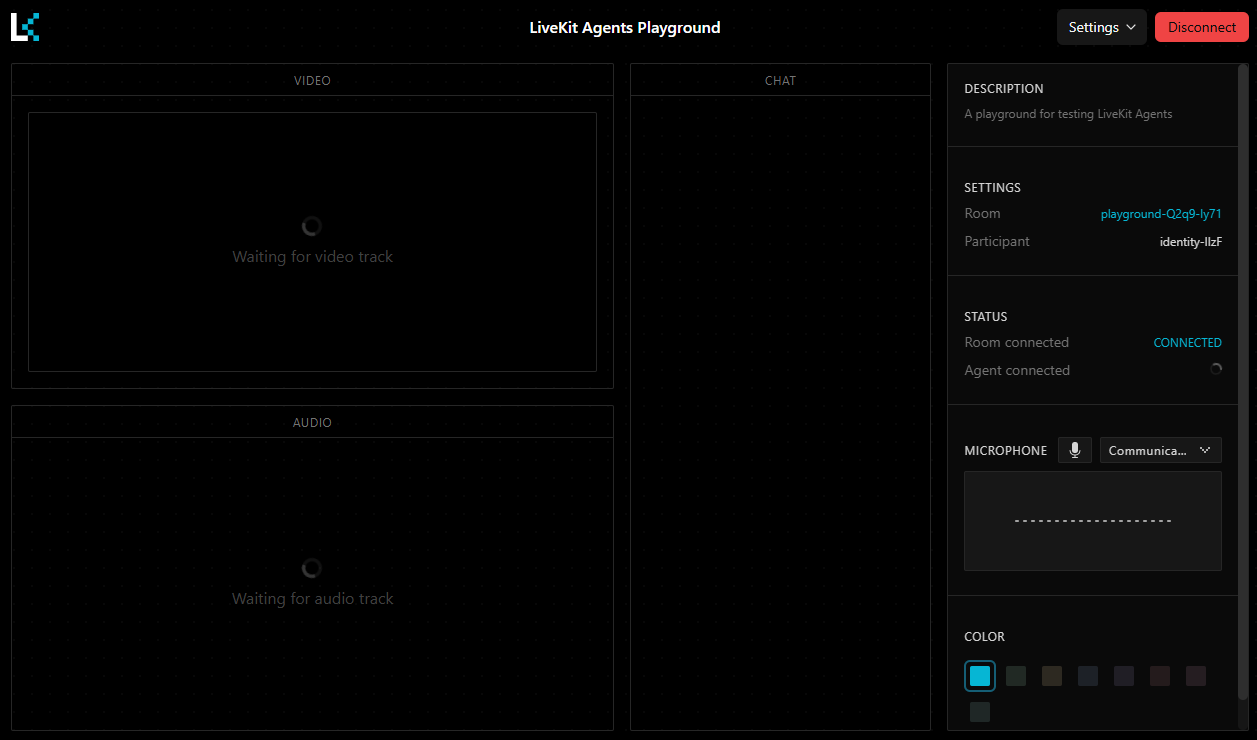The height and width of the screenshot is (740, 1257).
Task: Click the right panel vertical scrollbar
Action: click(1243, 382)
